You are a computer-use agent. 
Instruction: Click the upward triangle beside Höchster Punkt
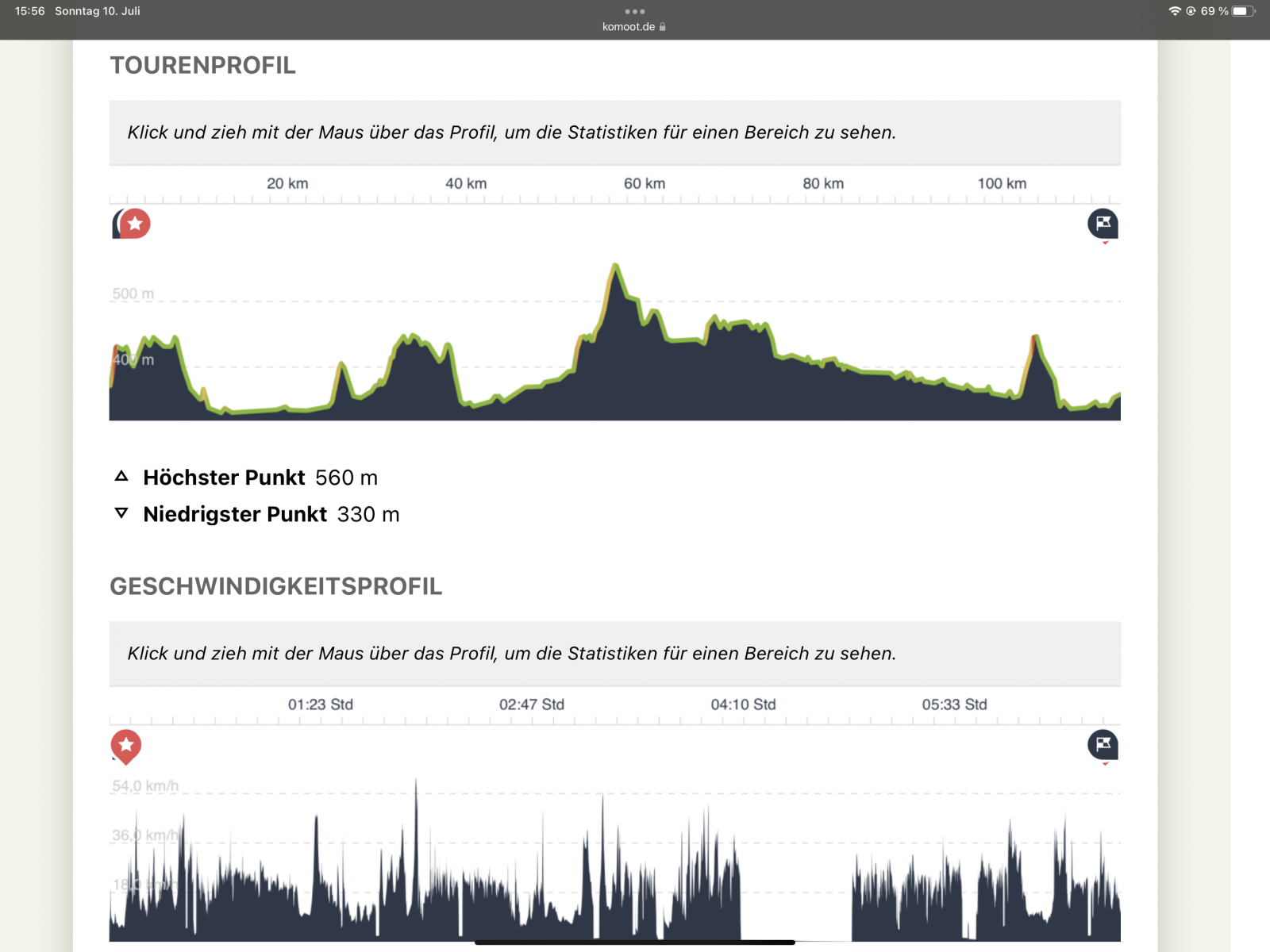point(121,476)
